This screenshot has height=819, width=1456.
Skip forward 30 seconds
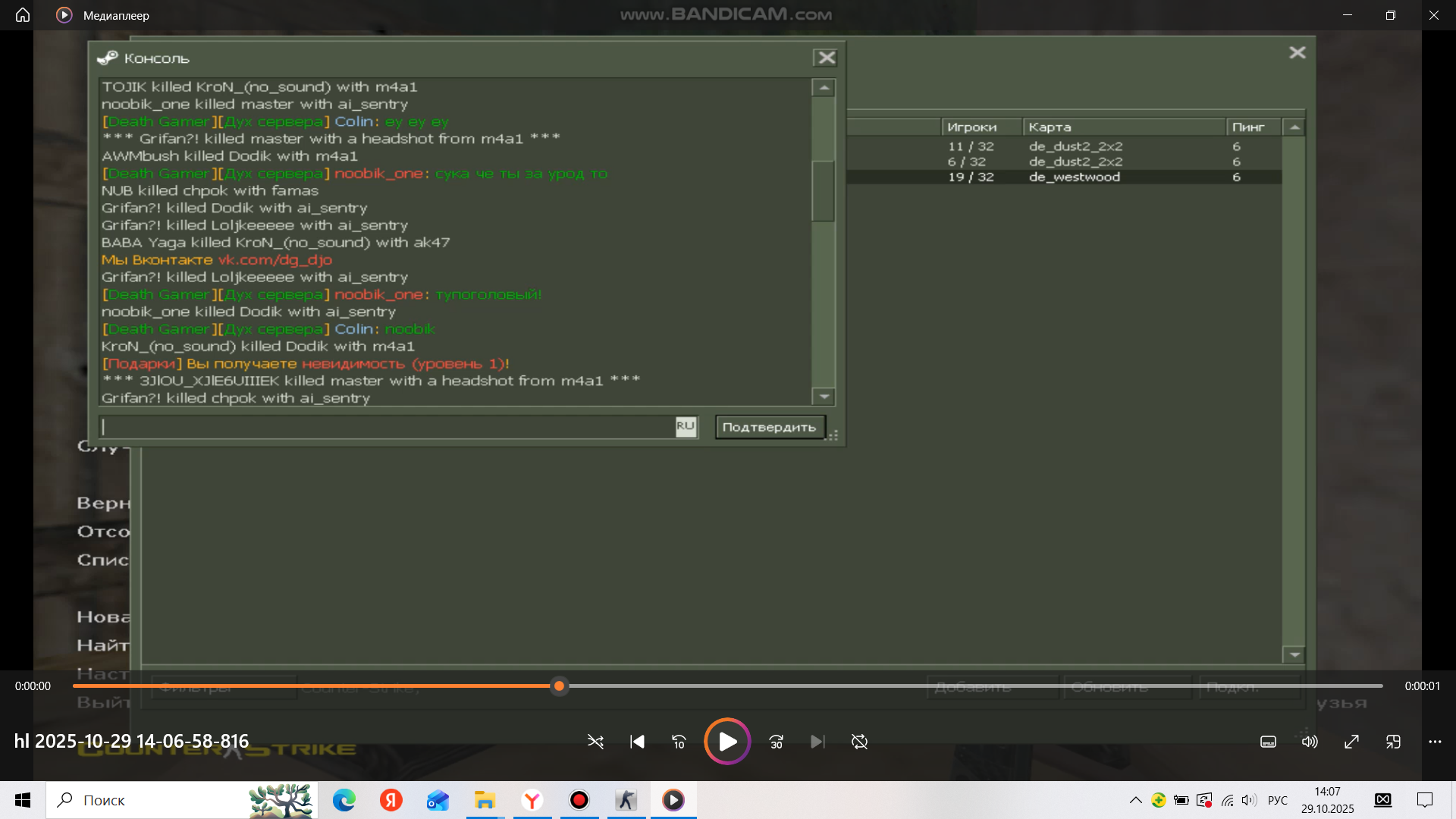776,742
